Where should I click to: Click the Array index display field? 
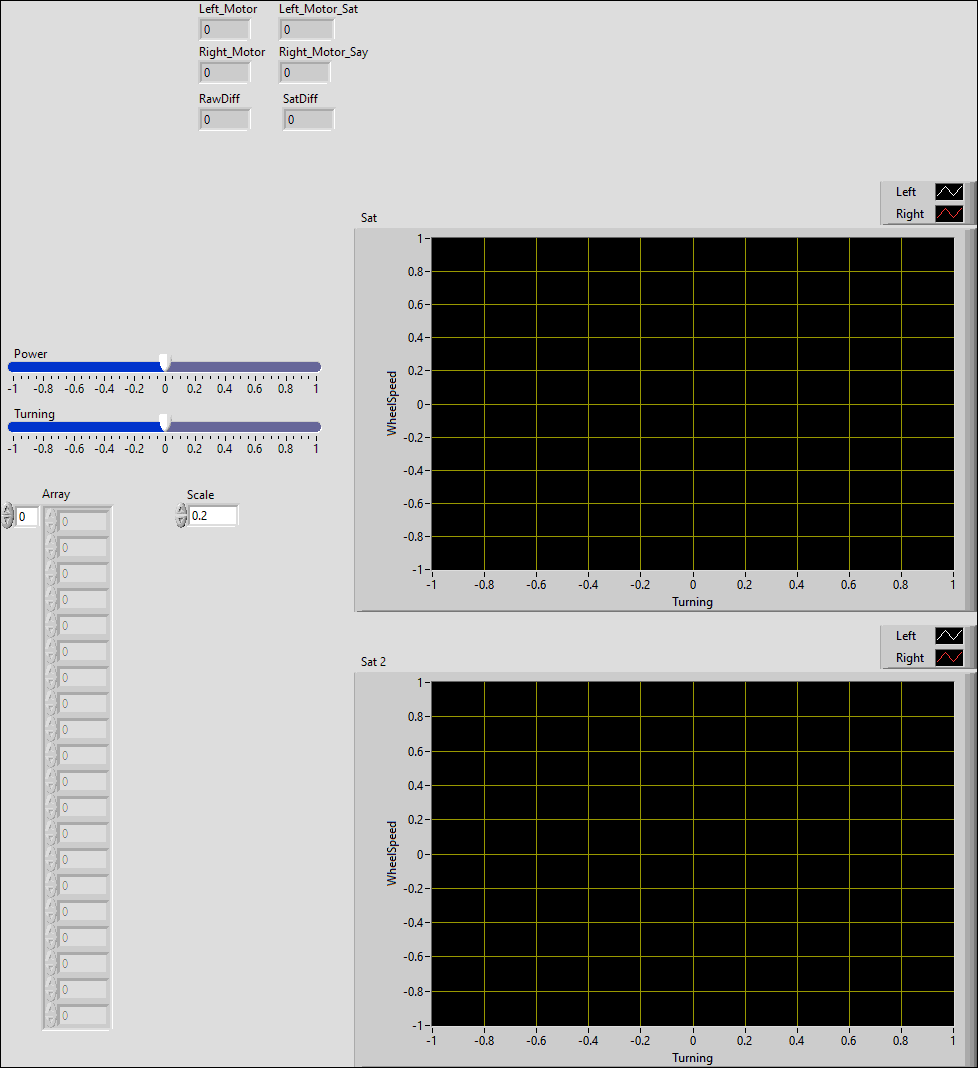tap(27, 516)
